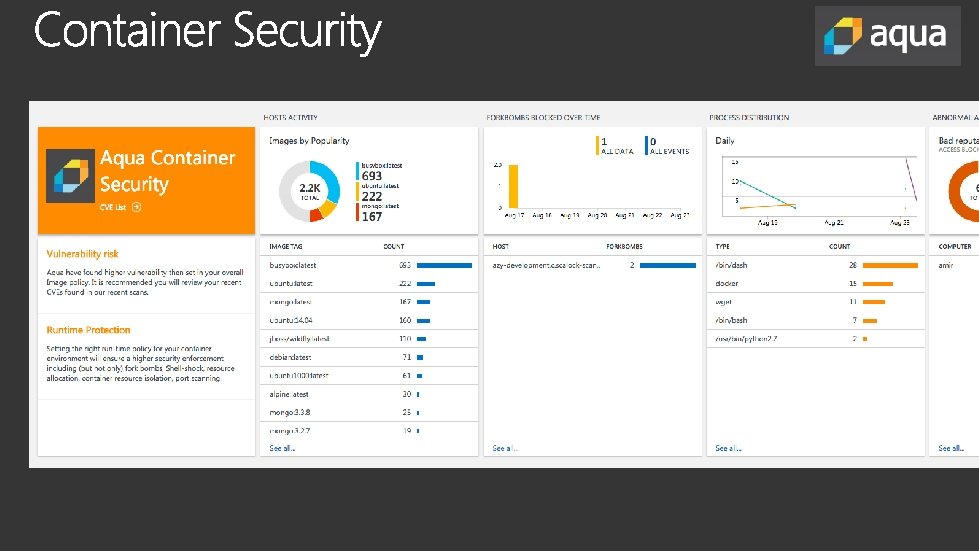Viewport: 979px width, 551px height.
Task: Select the debian:latest image row
Action: (369, 358)
